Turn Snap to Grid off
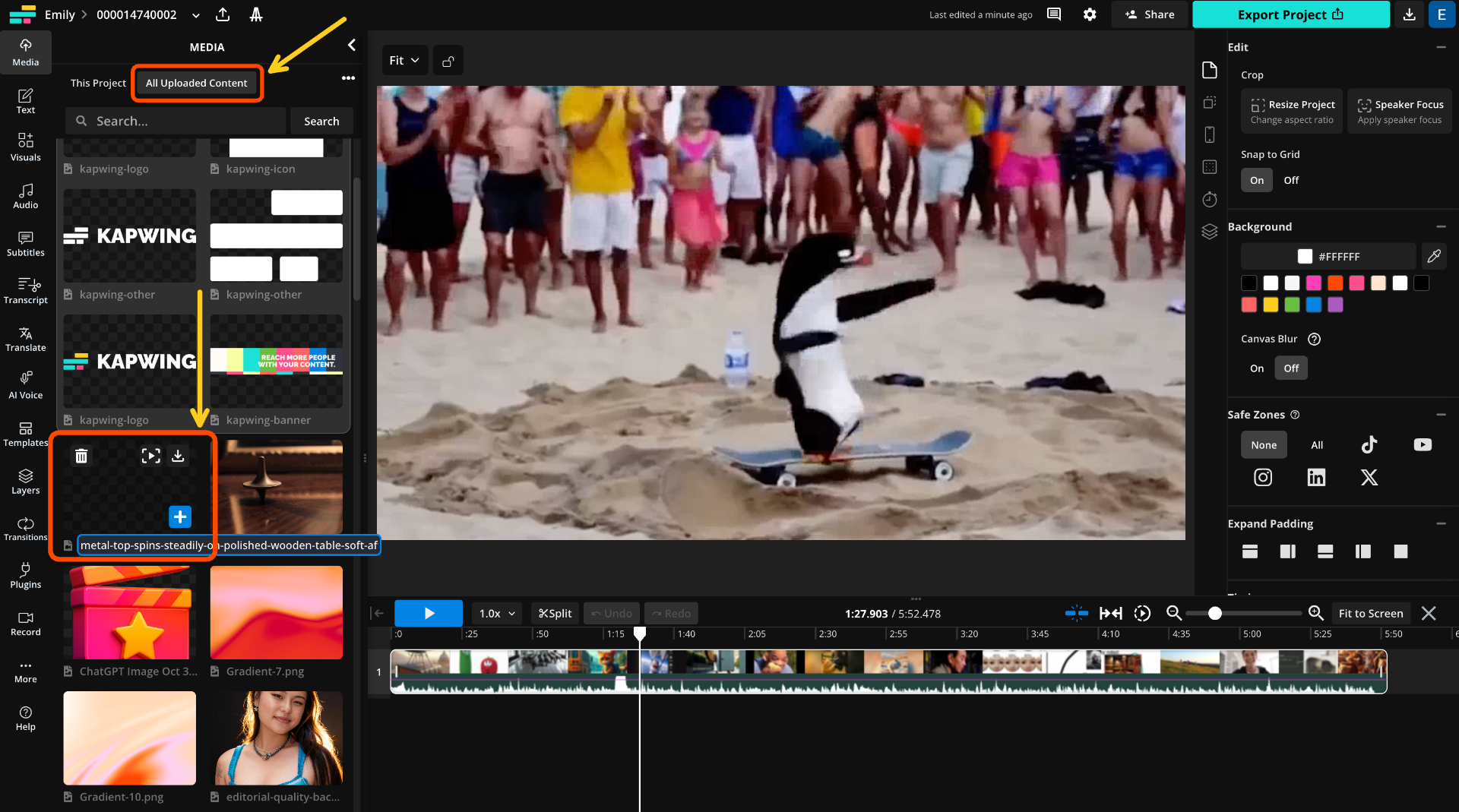Image resolution: width=1459 pixels, height=812 pixels. (x=1291, y=180)
